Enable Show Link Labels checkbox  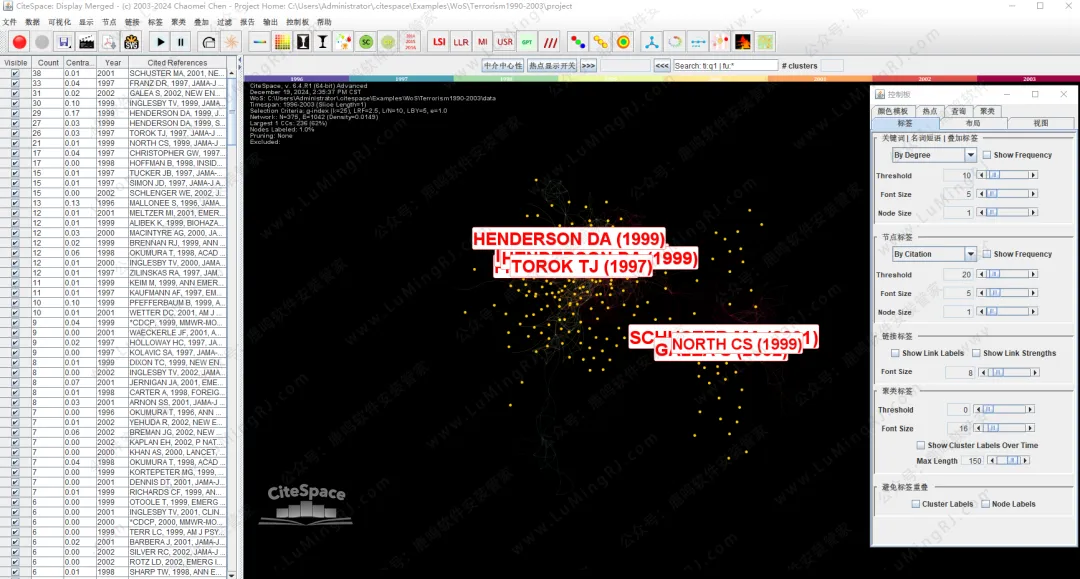(x=896, y=353)
